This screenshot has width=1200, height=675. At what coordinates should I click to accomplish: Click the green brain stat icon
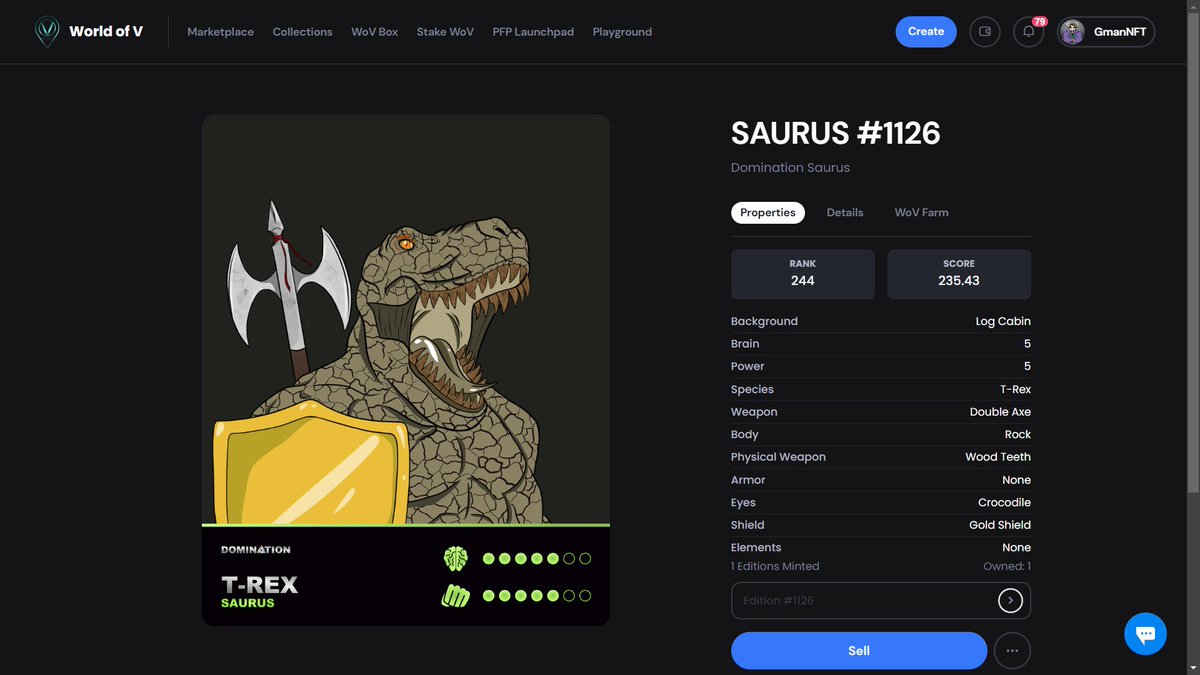456,558
